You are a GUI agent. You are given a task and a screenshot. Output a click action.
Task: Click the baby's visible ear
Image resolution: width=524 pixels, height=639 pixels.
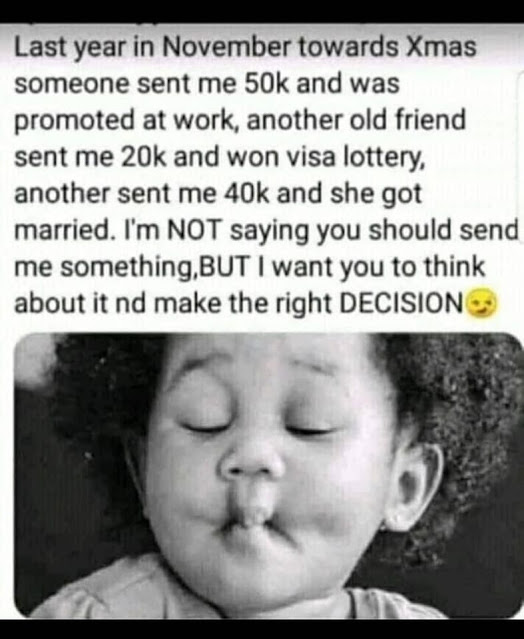click(416, 485)
